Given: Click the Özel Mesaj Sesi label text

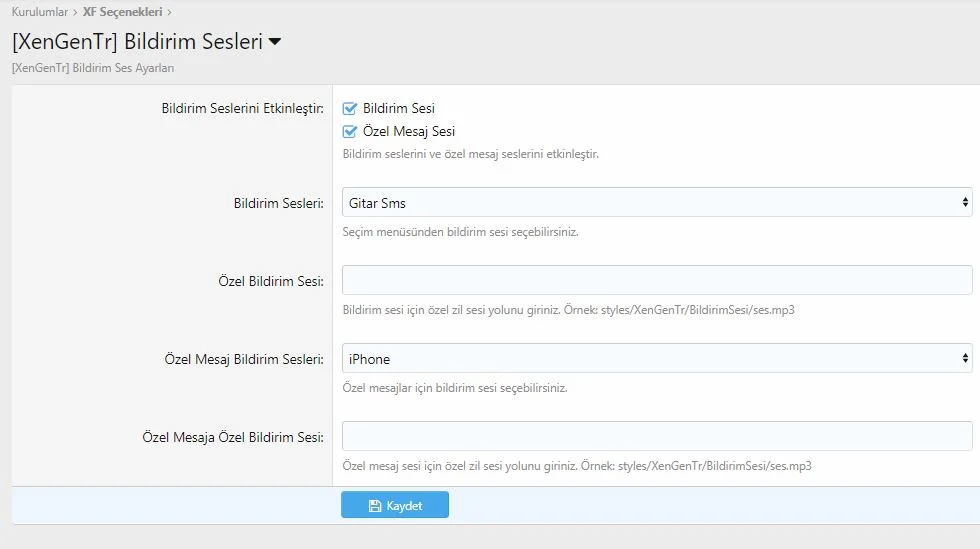Looking at the screenshot, I should [409, 131].
